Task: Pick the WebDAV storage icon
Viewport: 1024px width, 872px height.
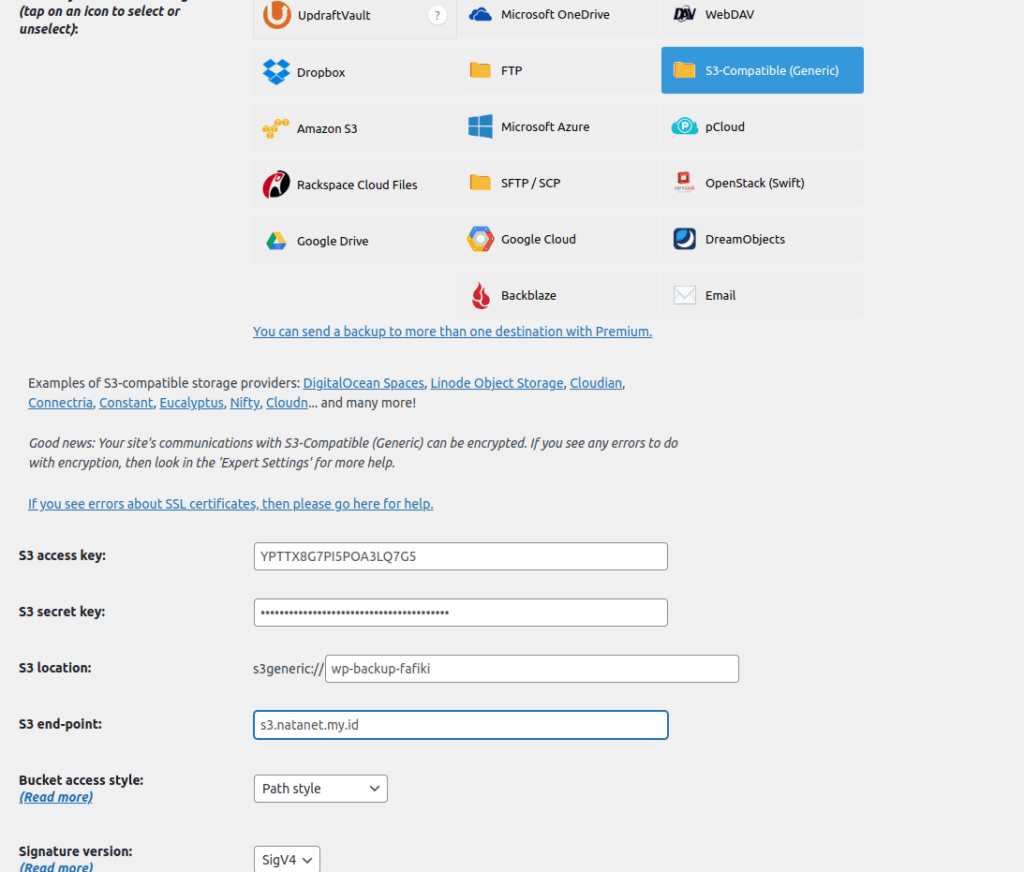Action: click(x=684, y=14)
